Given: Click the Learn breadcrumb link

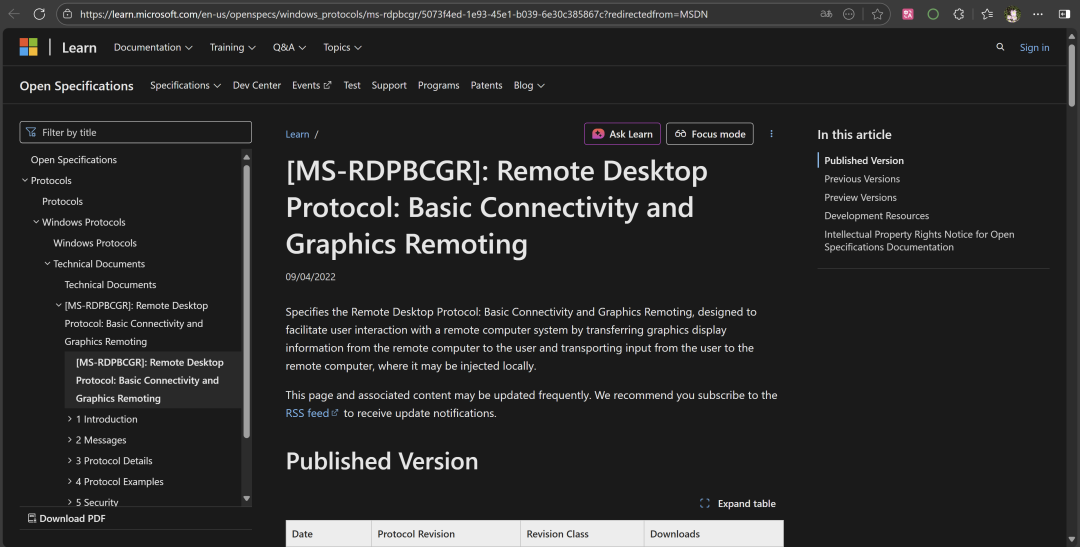Looking at the screenshot, I should [x=298, y=134].
